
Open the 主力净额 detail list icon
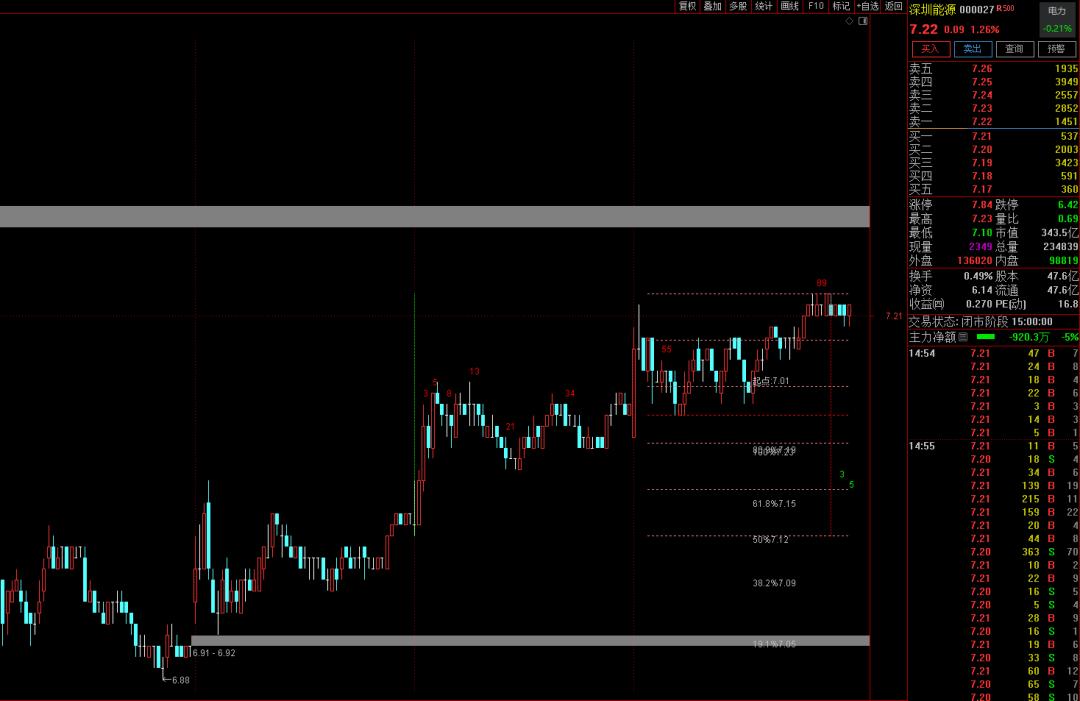coord(963,337)
